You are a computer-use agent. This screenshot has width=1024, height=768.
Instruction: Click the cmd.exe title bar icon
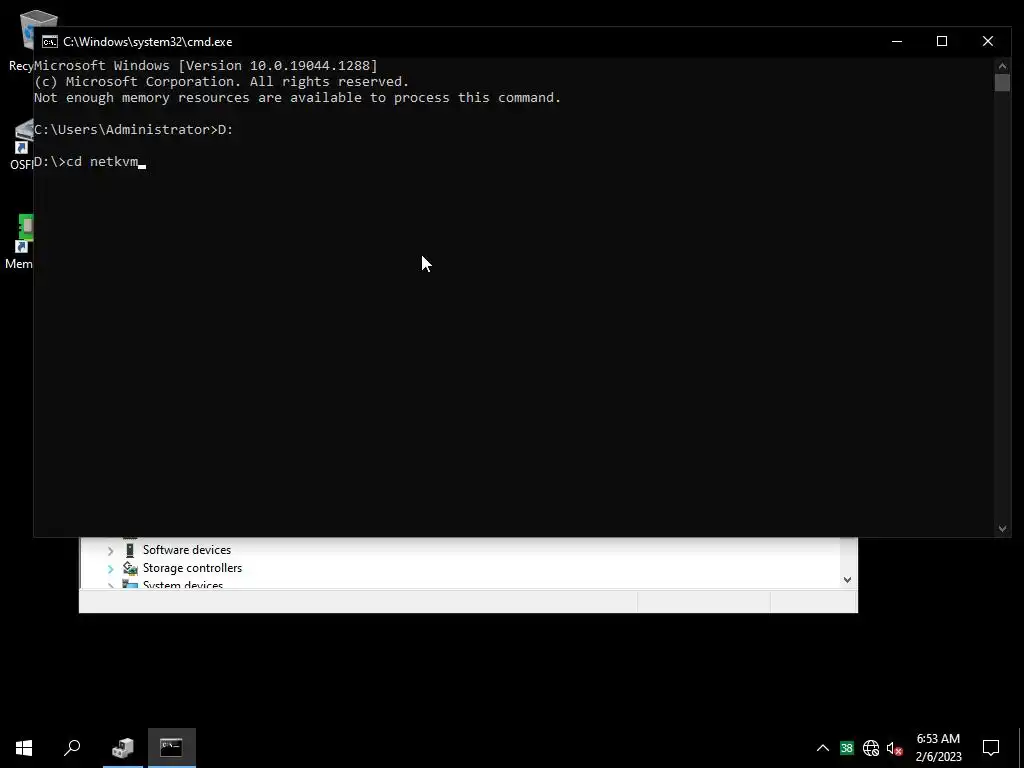(50, 42)
